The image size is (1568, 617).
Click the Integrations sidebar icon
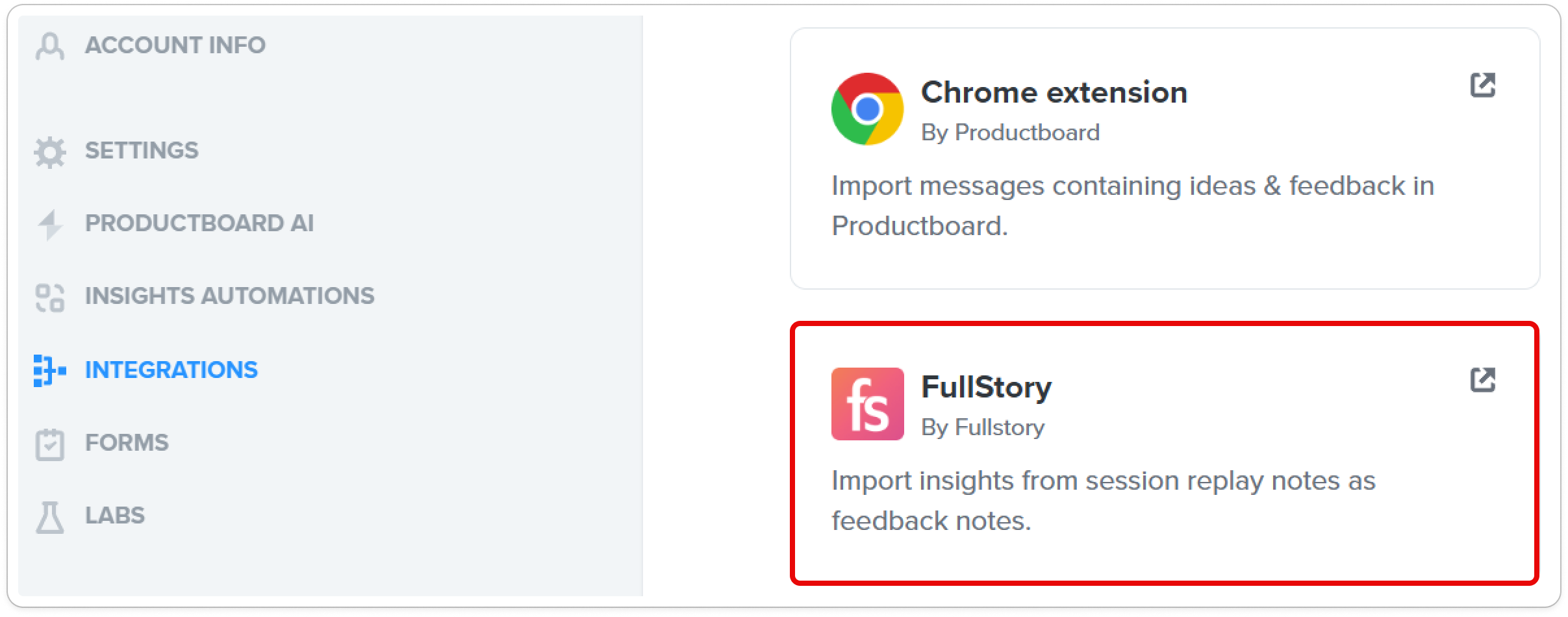click(50, 371)
